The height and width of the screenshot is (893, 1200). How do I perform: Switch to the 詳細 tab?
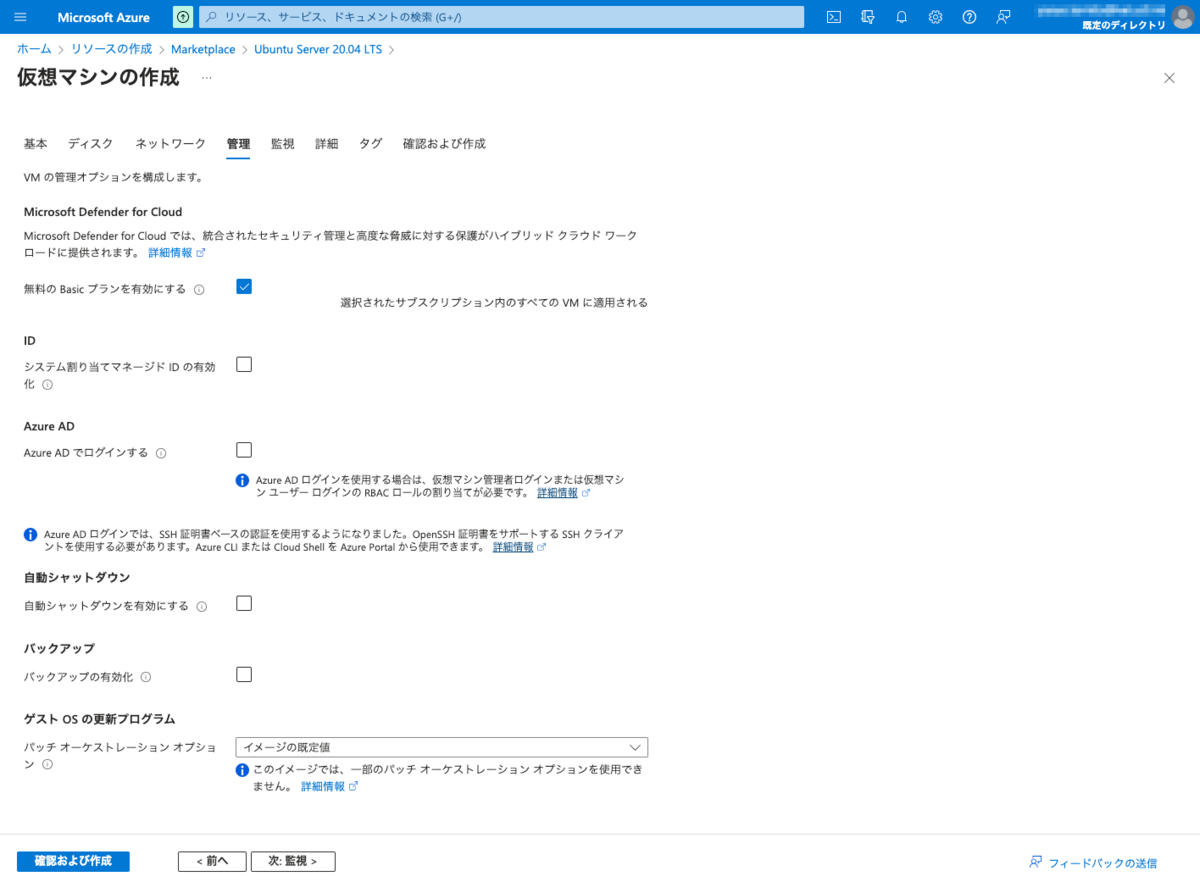pyautogui.click(x=327, y=144)
